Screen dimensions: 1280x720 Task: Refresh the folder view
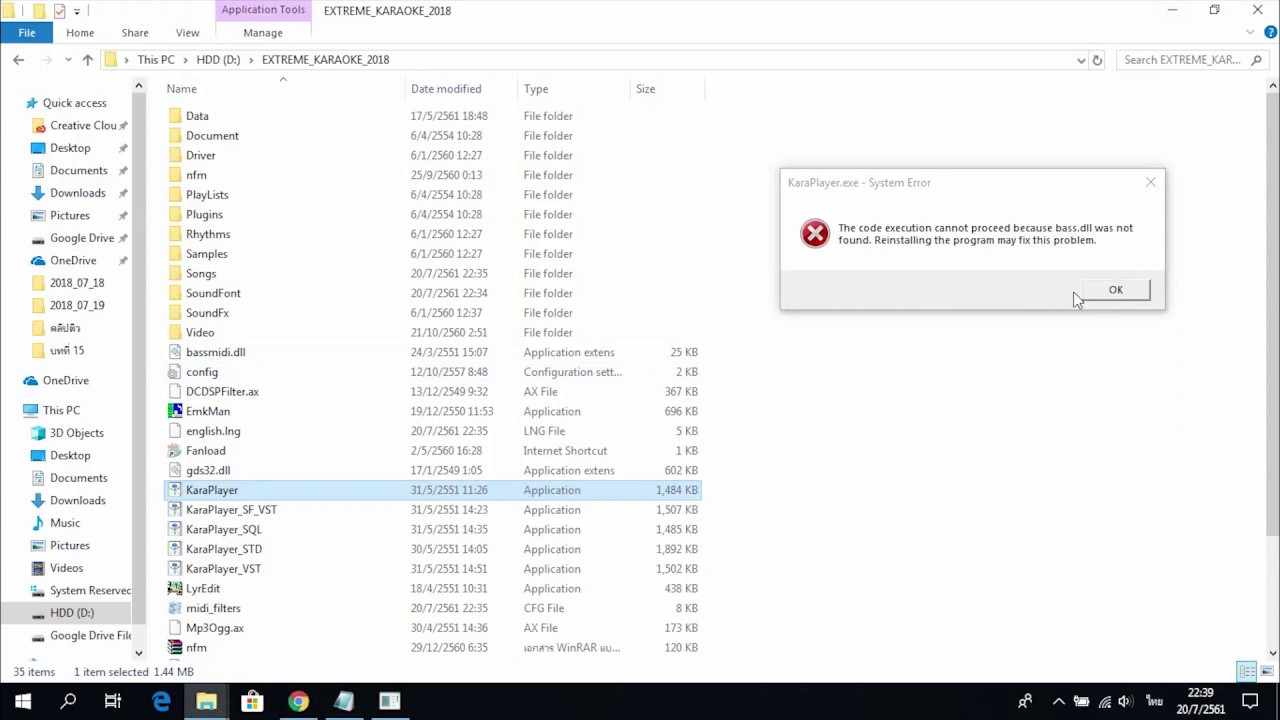coord(1097,60)
